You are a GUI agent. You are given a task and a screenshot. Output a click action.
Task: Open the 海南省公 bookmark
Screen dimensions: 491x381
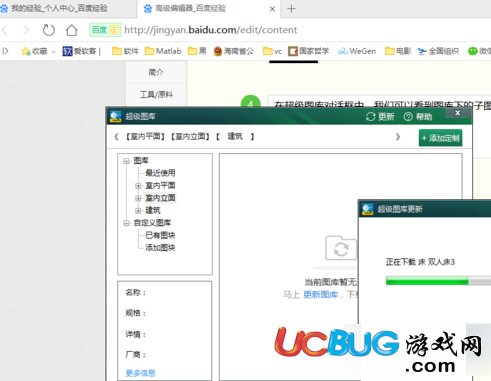click(x=234, y=51)
